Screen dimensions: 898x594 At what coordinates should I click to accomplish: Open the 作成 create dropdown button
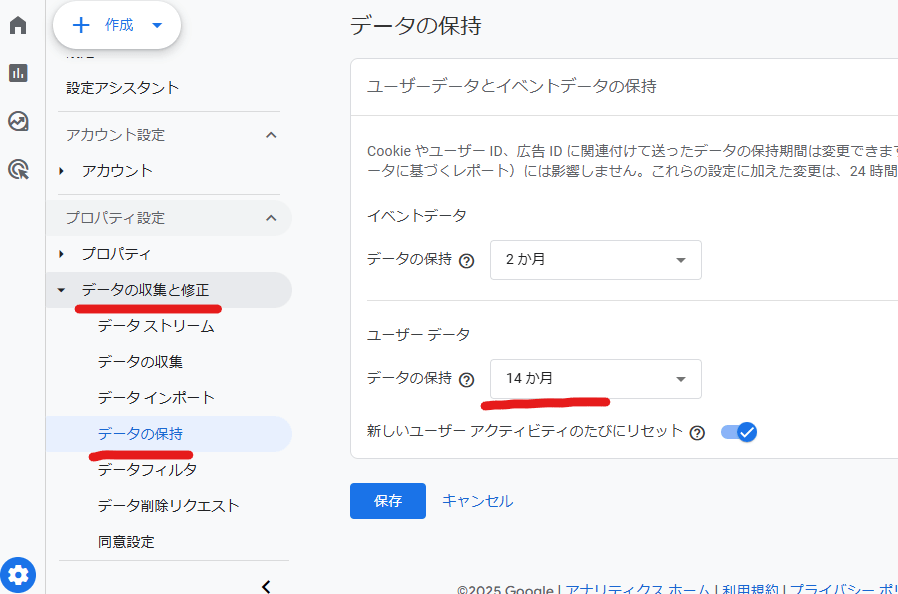117,26
